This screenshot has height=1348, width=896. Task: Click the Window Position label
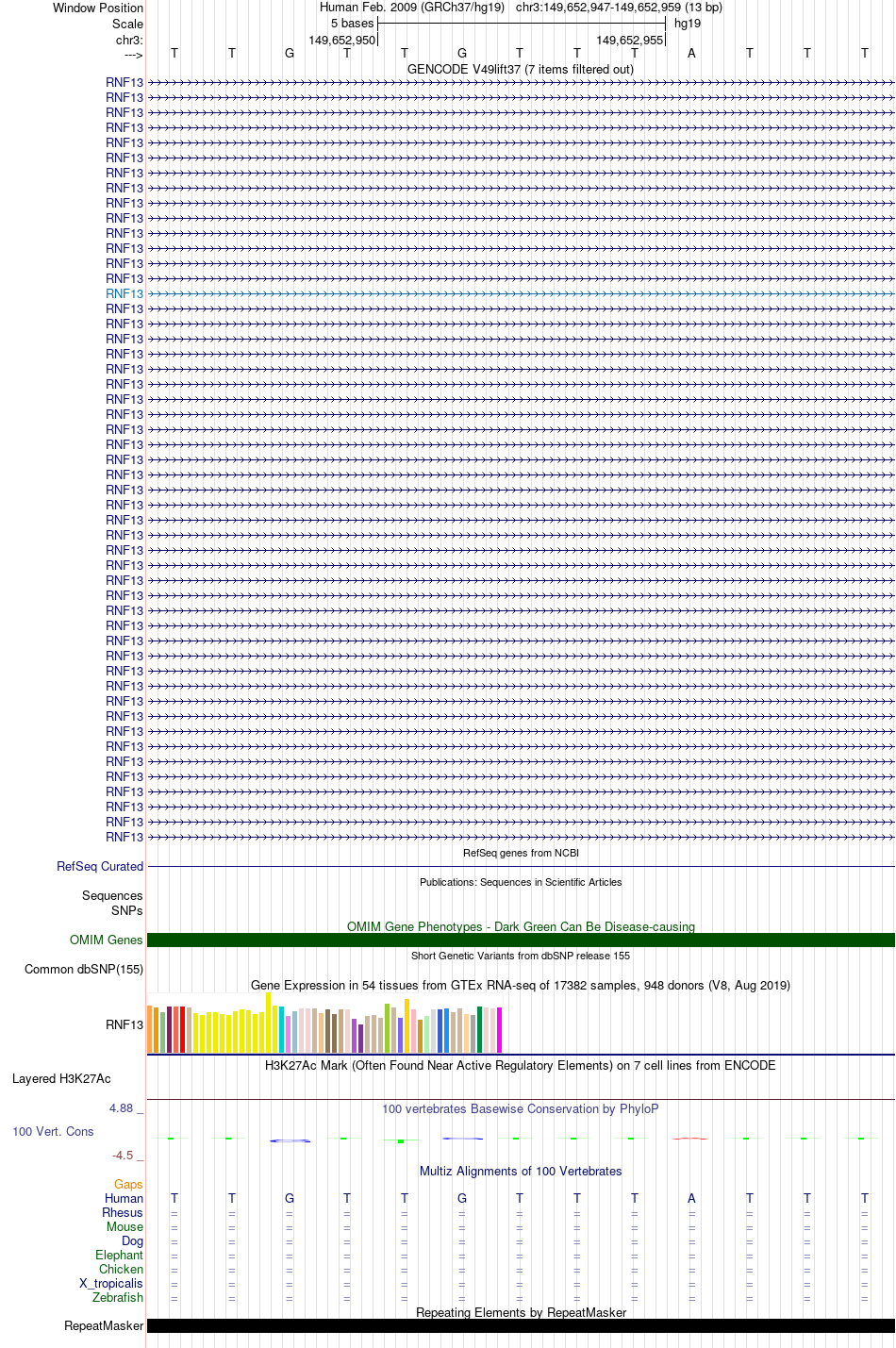98,8
